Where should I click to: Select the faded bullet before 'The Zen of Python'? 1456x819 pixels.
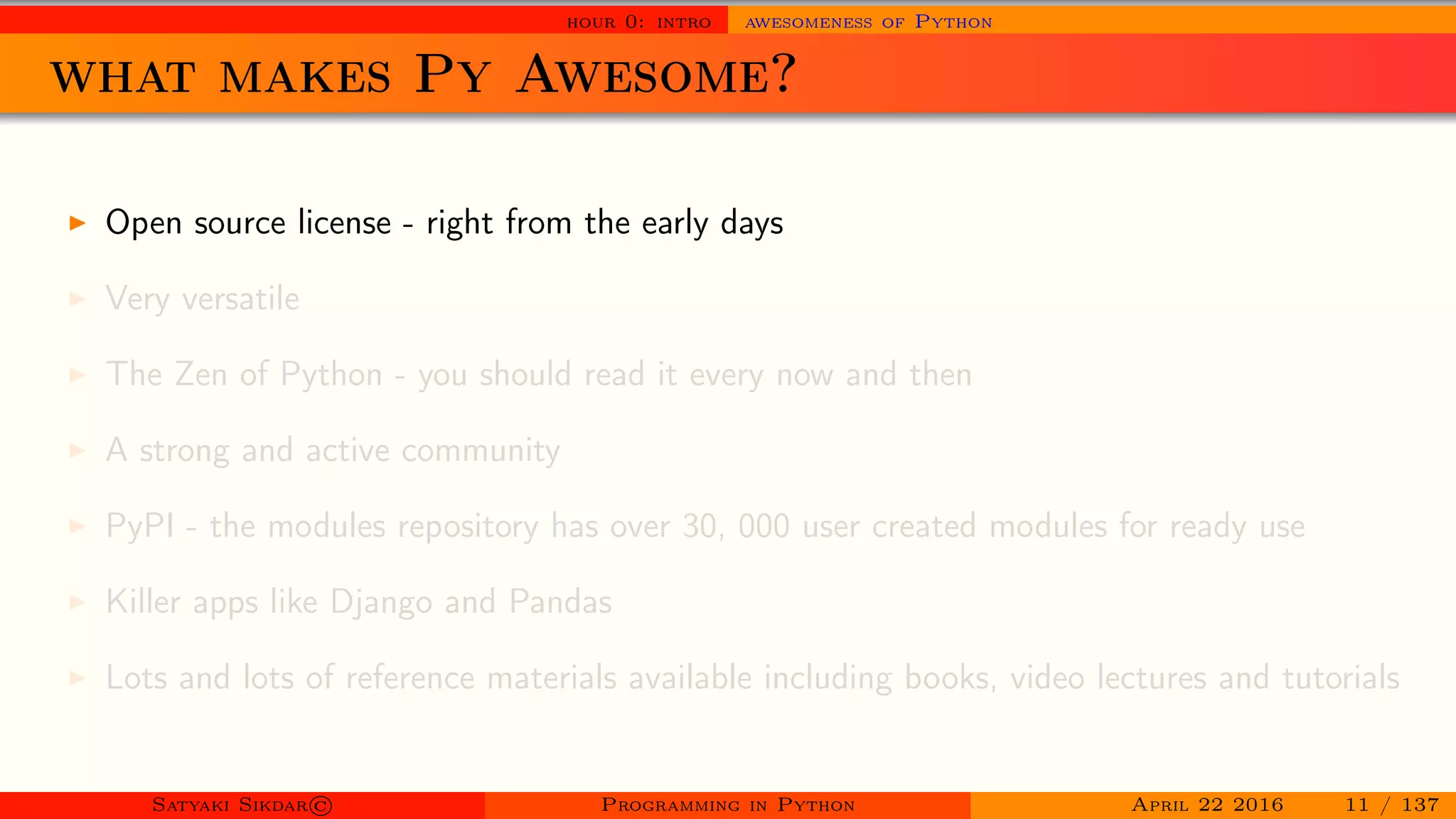[77, 375]
